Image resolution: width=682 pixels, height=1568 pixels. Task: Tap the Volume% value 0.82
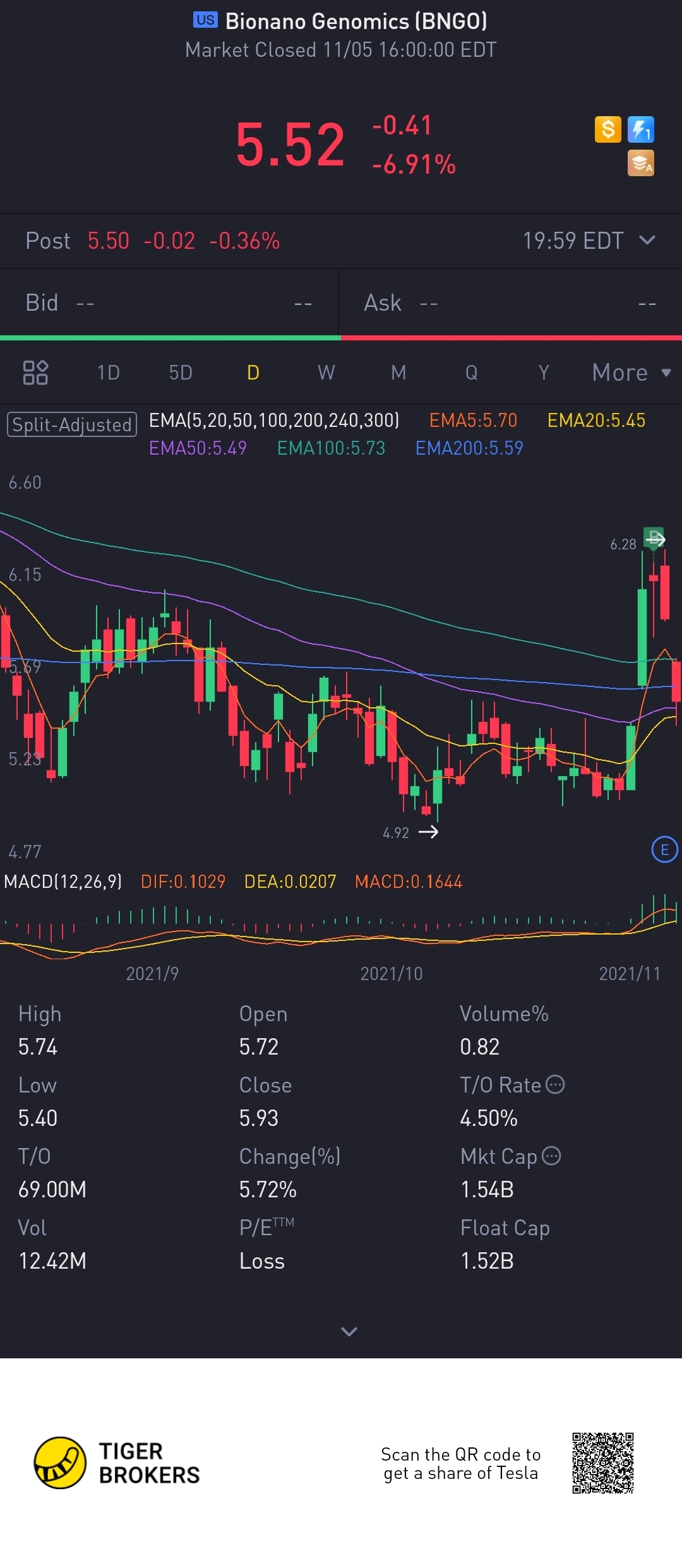480,1046
